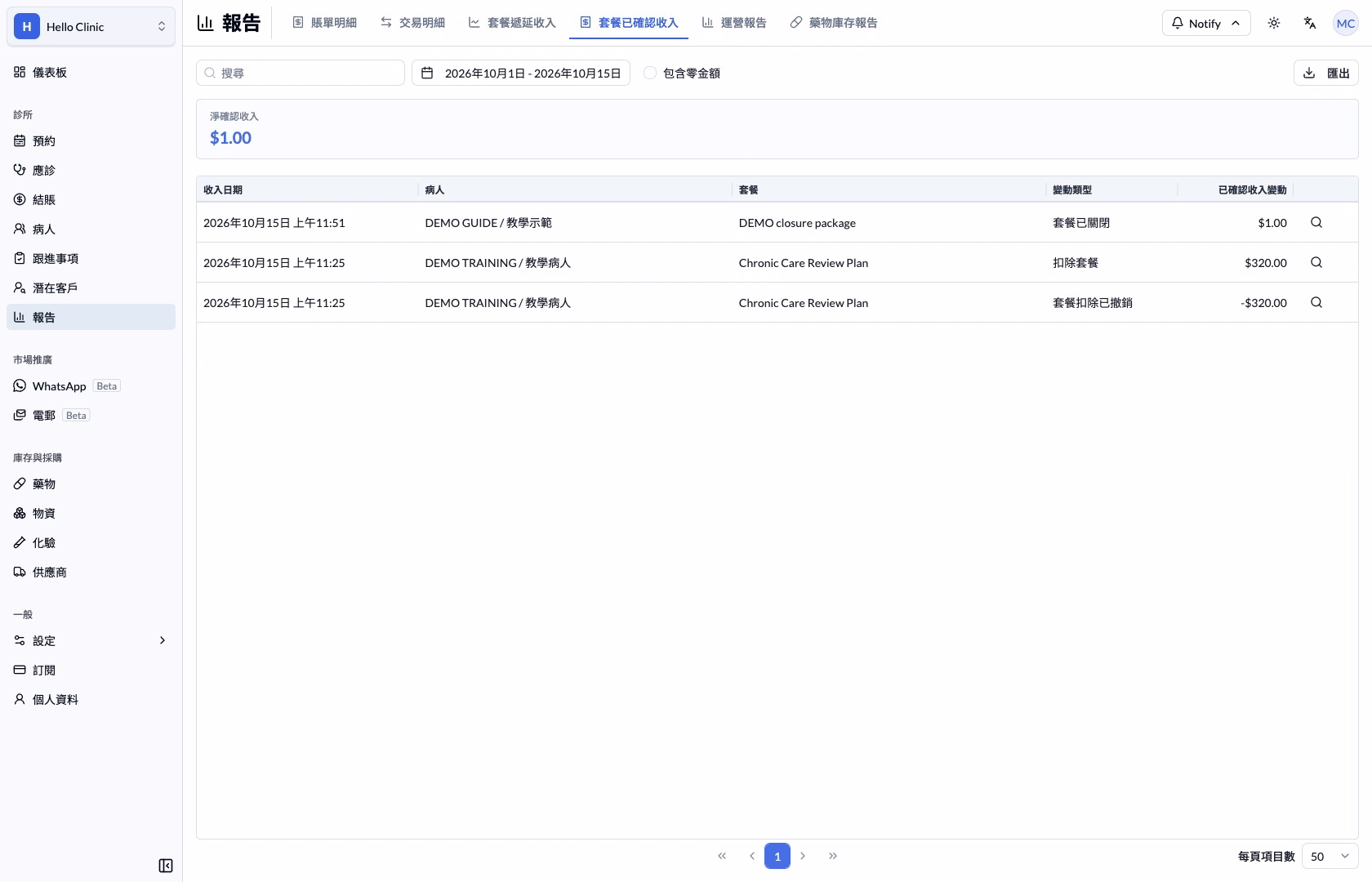Focus the 搜尋 search field
1372x882 pixels.
[x=301, y=73]
